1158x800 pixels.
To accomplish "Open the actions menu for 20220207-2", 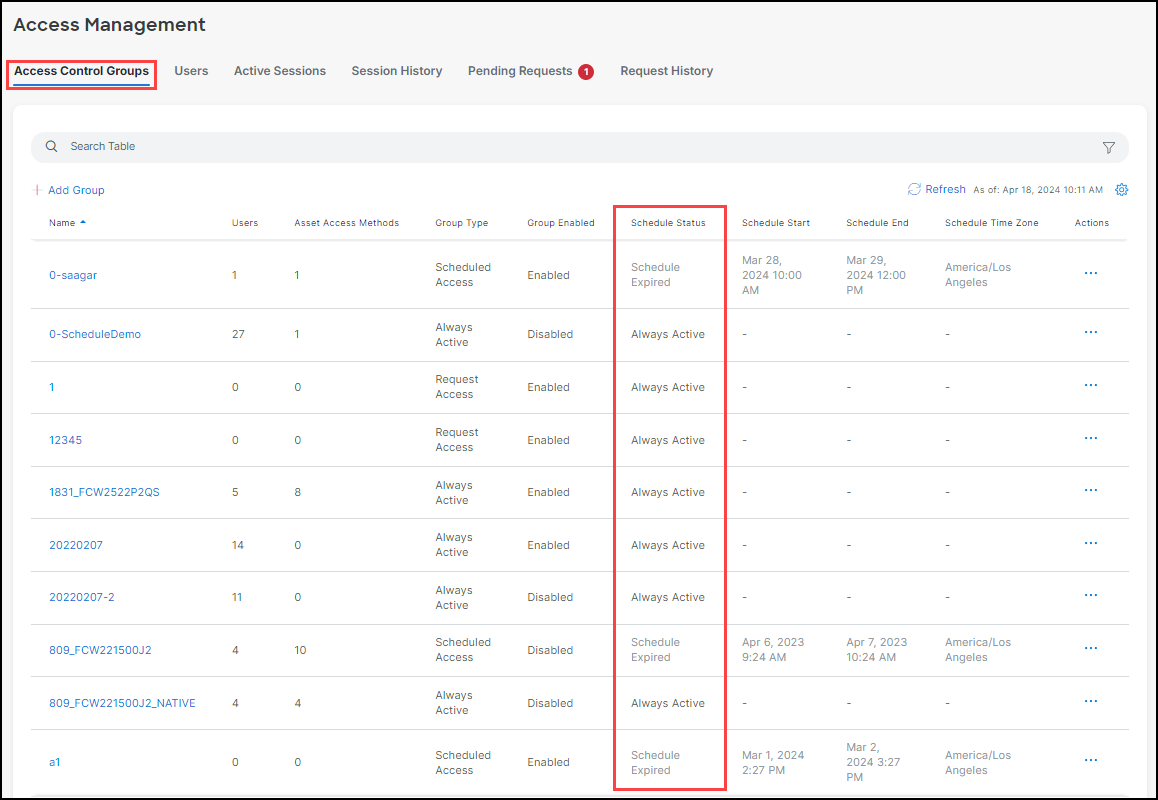I will pos(1090,594).
